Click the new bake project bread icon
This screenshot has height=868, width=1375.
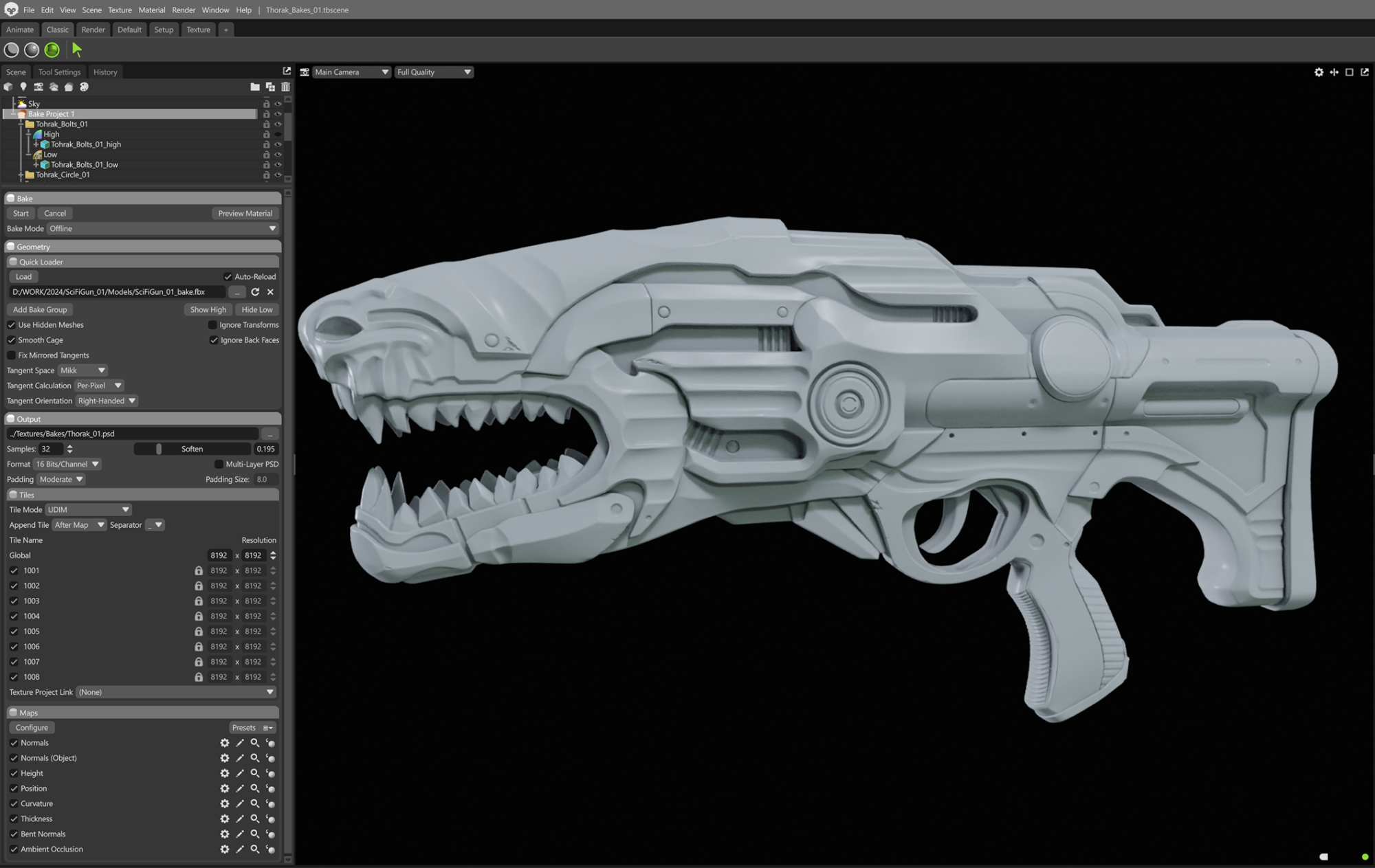pos(69,87)
